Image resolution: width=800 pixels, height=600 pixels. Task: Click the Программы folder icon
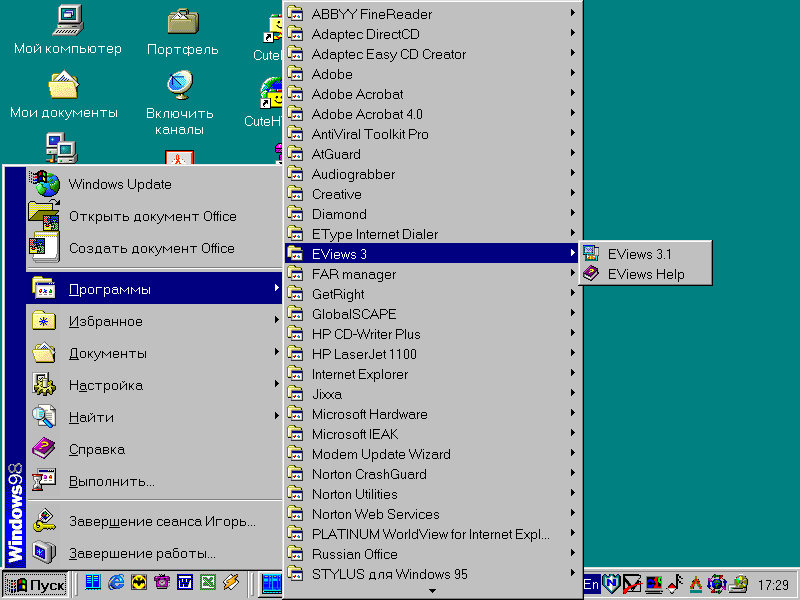point(44,289)
